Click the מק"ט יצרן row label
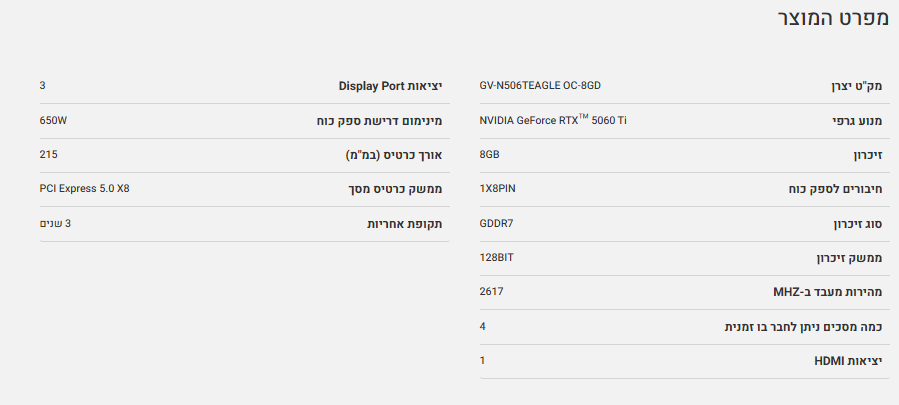Viewport: 899px width, 405px height. pos(856,87)
